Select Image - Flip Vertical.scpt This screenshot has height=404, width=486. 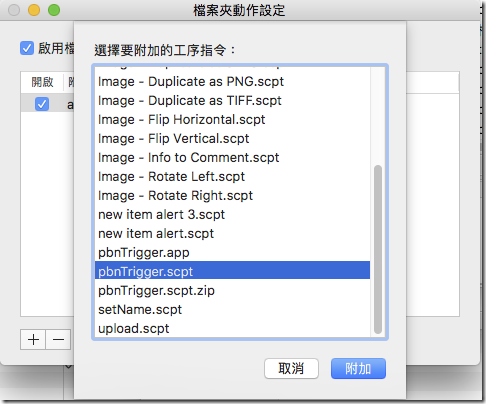click(x=232, y=138)
